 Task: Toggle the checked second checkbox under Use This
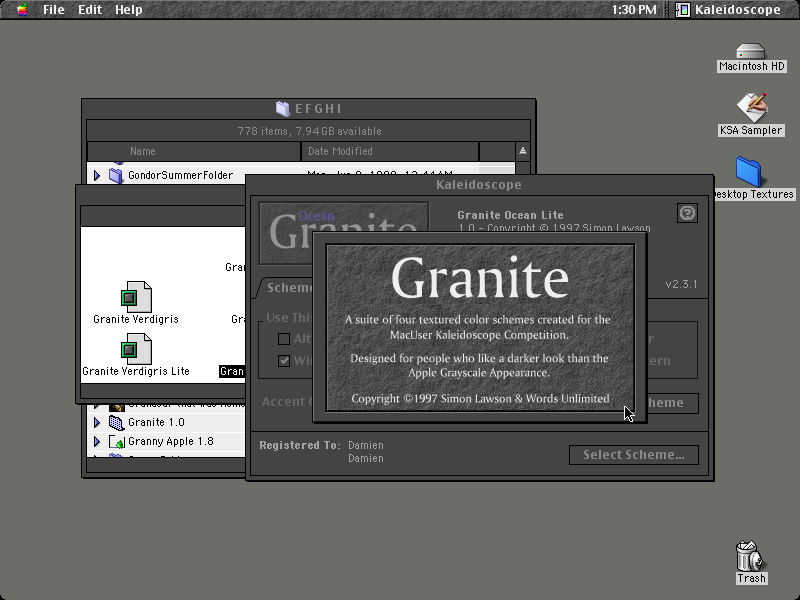[x=284, y=361]
